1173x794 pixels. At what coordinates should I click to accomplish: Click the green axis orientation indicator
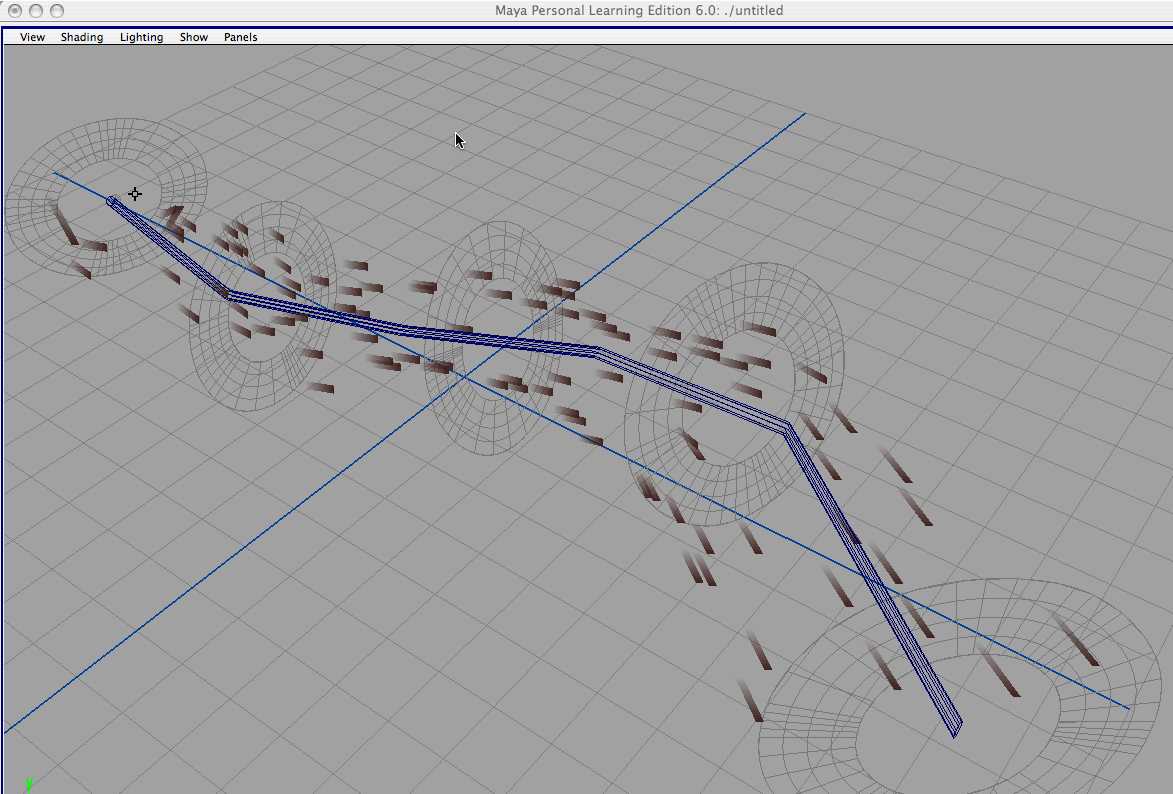point(29,785)
